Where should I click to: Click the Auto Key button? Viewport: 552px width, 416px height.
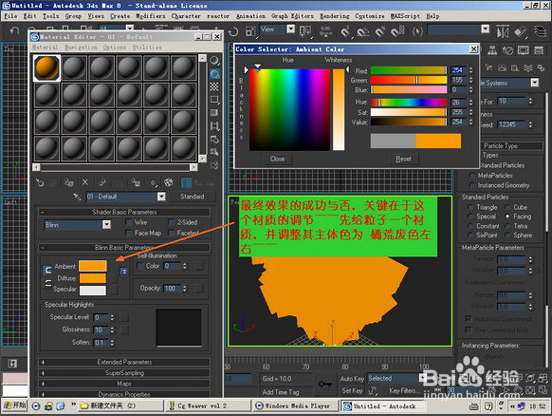(x=352, y=379)
